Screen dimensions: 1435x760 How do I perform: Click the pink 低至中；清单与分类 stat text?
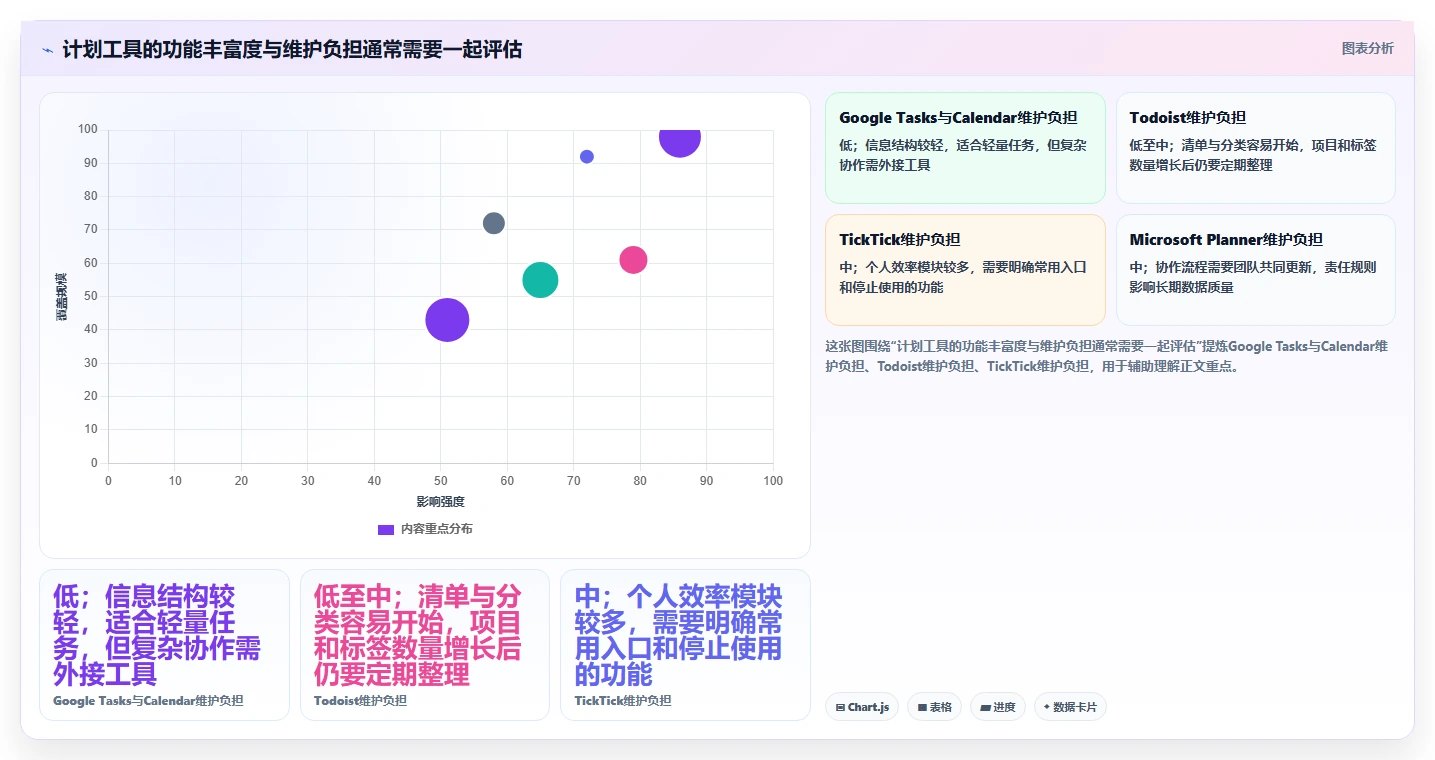pos(417,635)
